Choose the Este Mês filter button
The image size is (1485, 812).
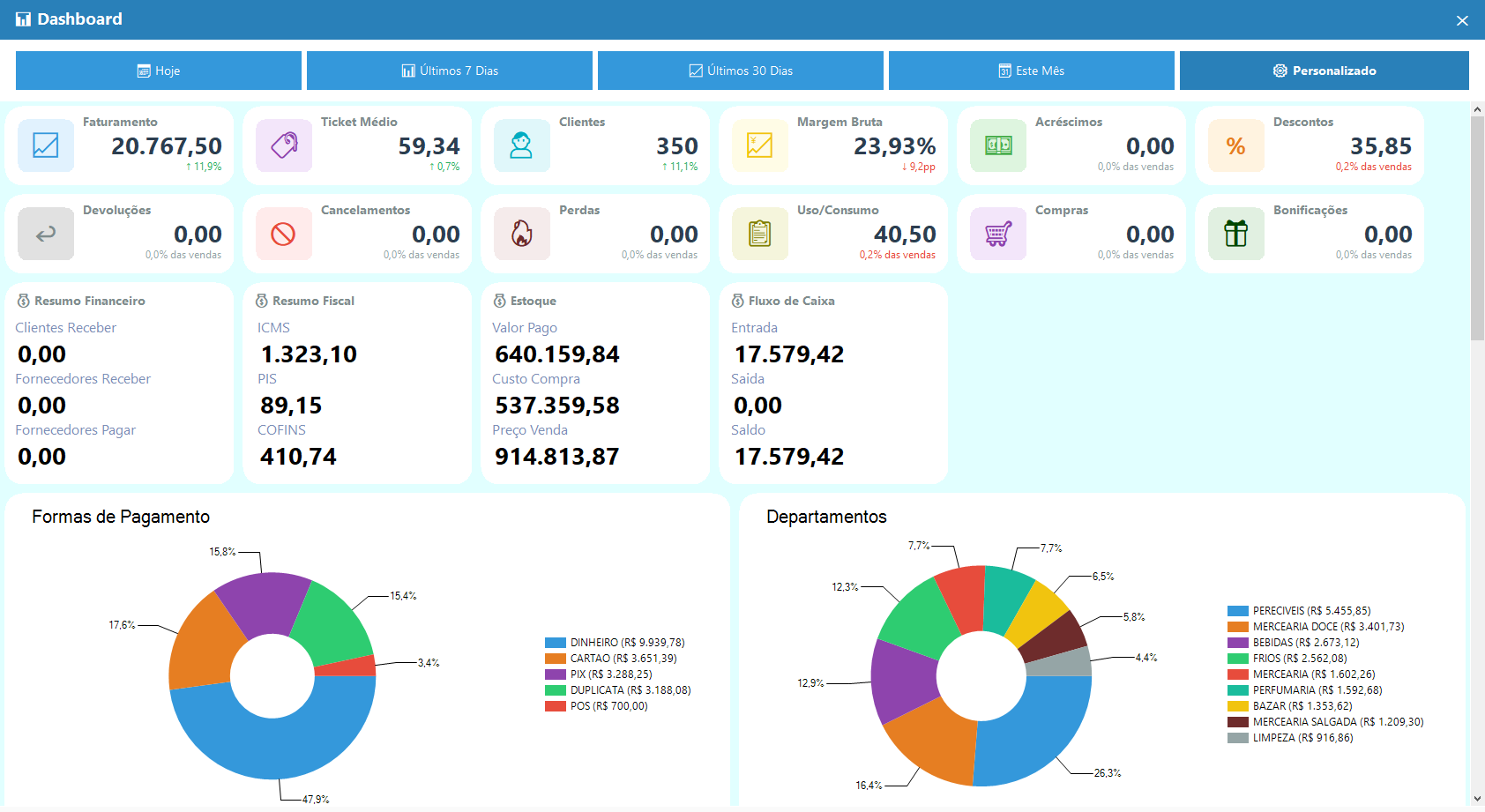click(x=1032, y=71)
